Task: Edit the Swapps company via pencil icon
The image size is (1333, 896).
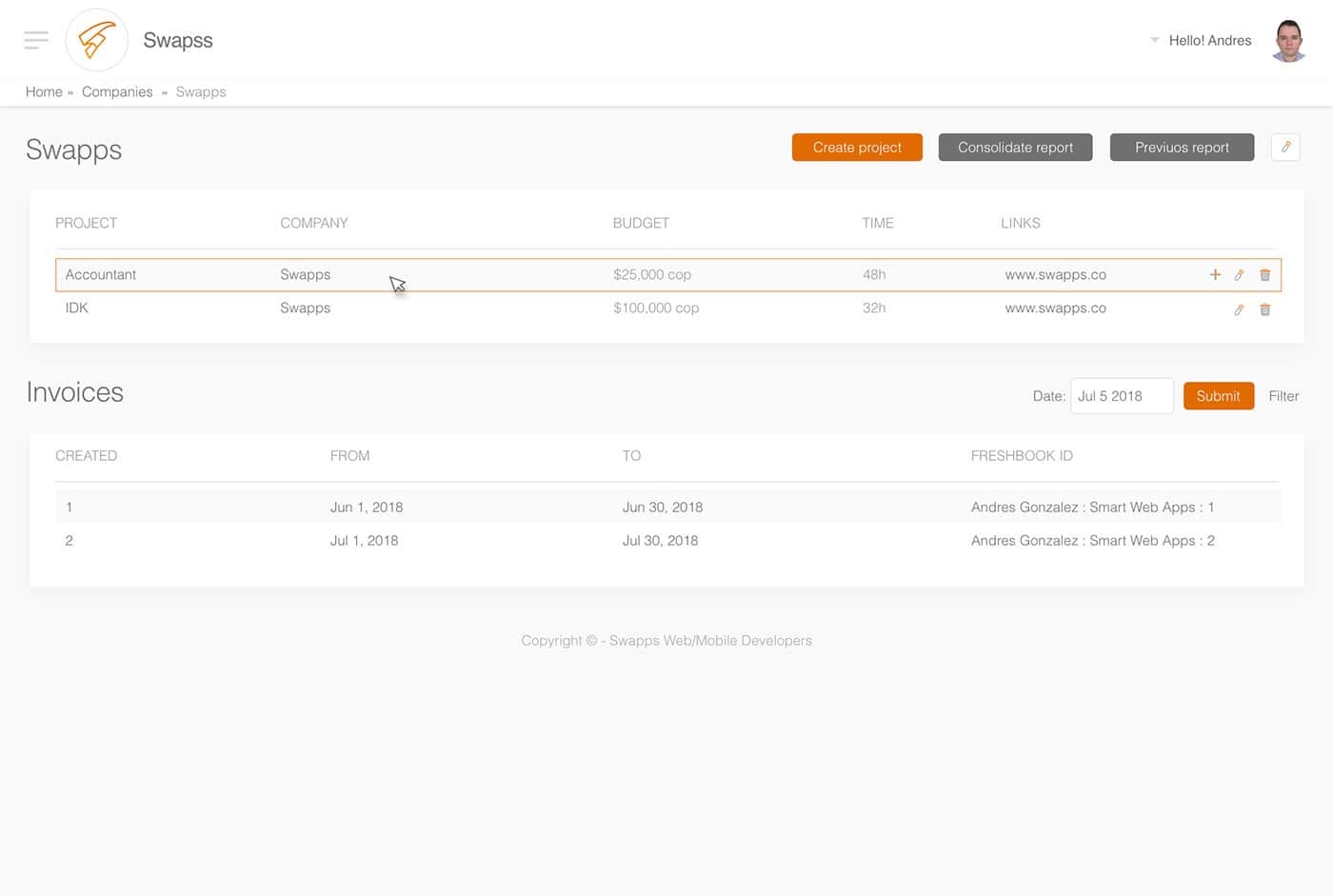Action: point(1285,147)
